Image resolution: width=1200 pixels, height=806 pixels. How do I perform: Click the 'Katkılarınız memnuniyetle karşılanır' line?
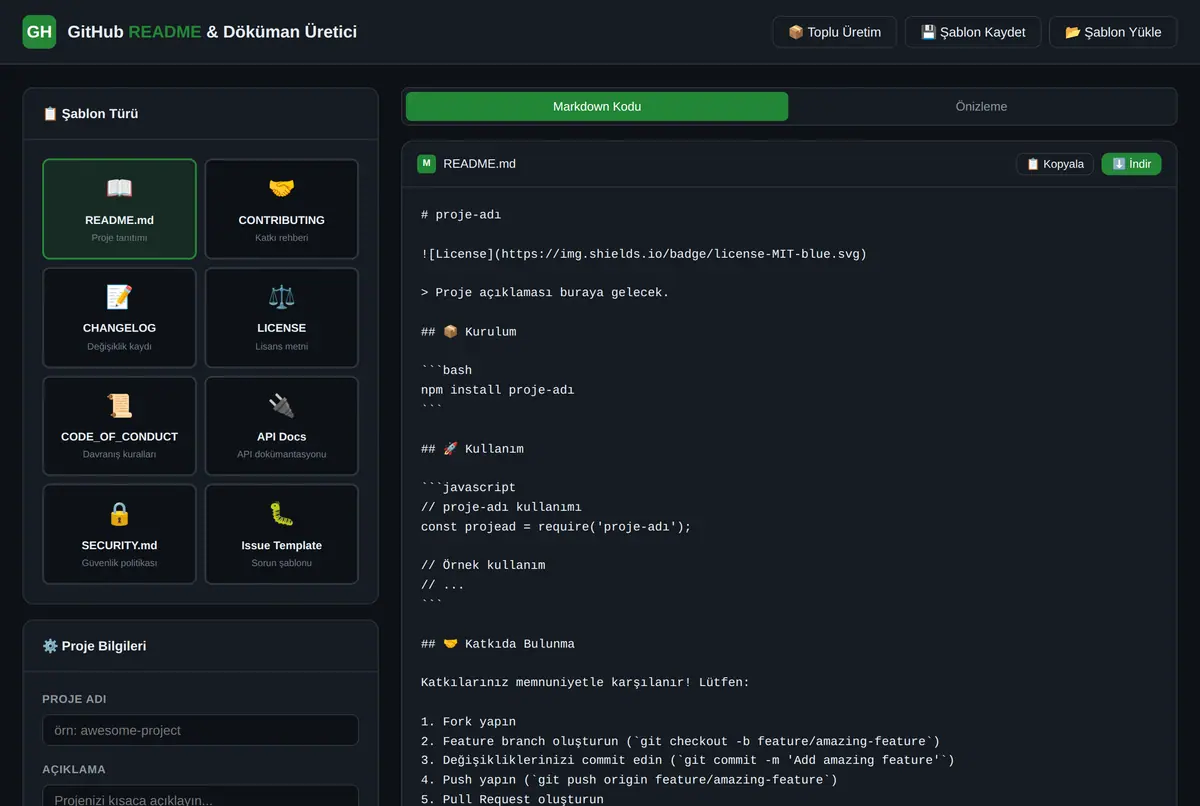585,683
